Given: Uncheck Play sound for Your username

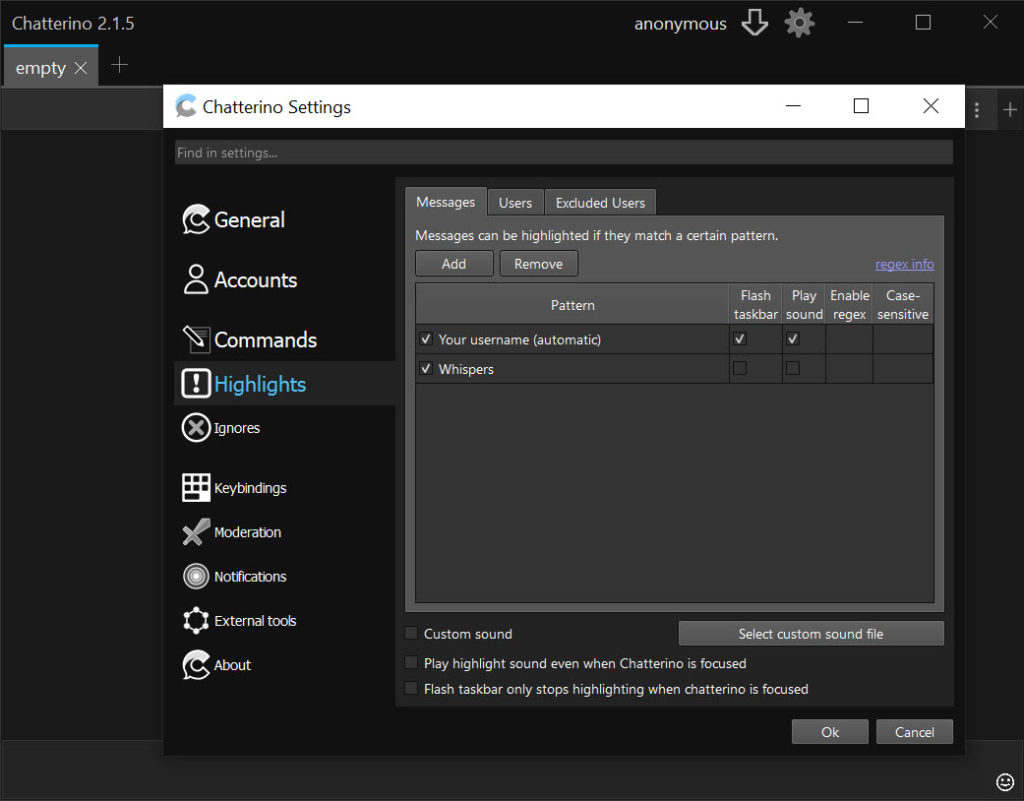Looking at the screenshot, I should [x=792, y=339].
